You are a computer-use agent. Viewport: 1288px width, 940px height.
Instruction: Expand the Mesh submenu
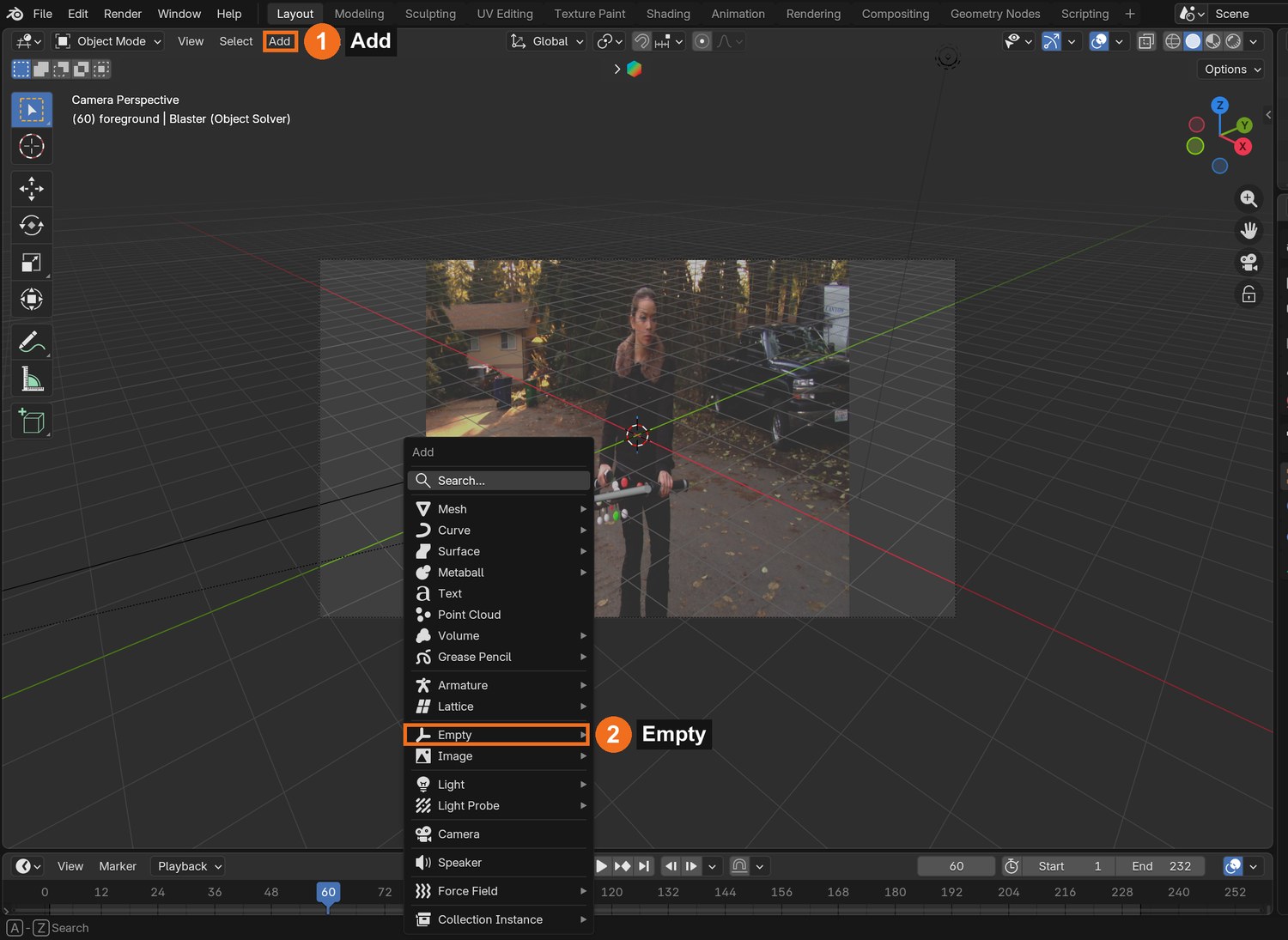pos(499,509)
